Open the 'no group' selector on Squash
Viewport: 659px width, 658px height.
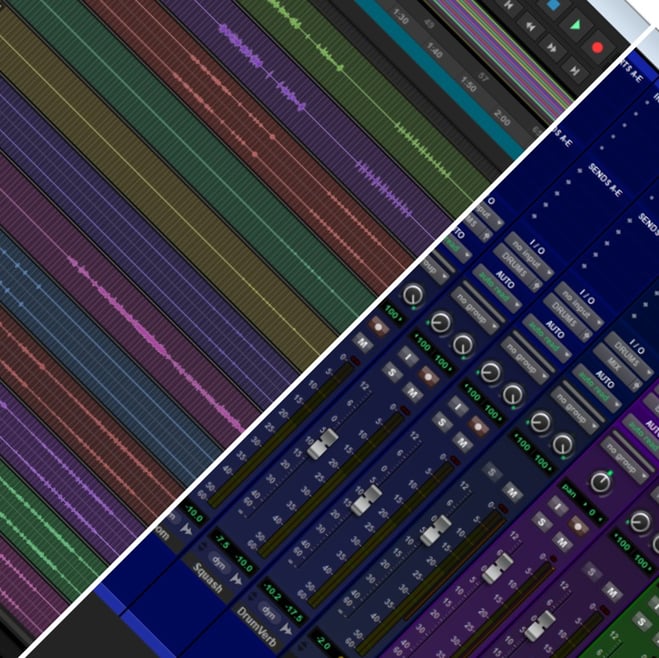tap(475, 310)
